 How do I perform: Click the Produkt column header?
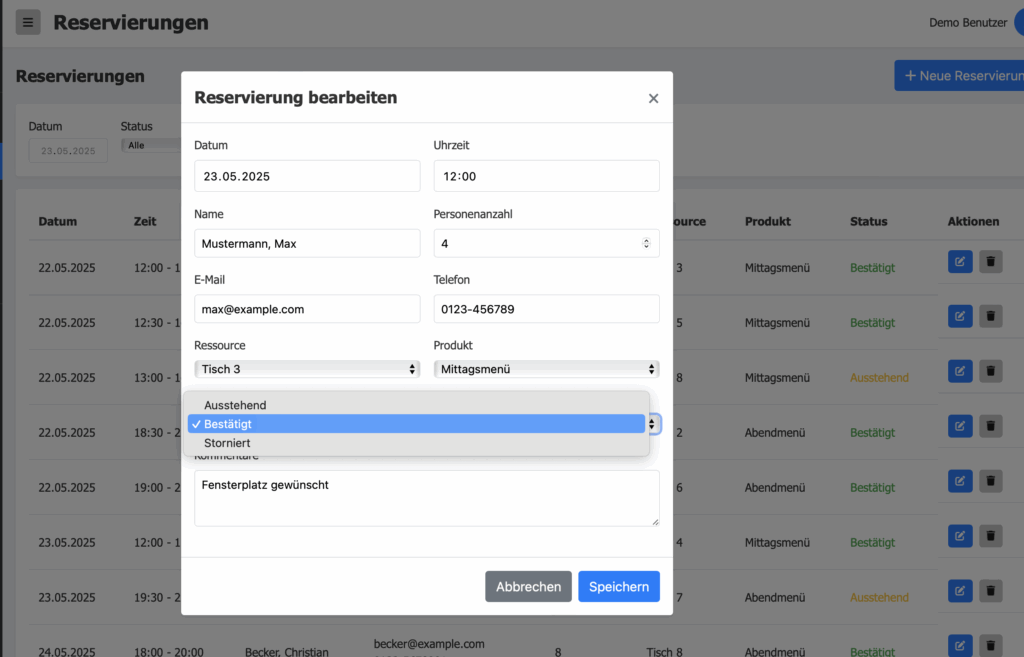point(767,221)
